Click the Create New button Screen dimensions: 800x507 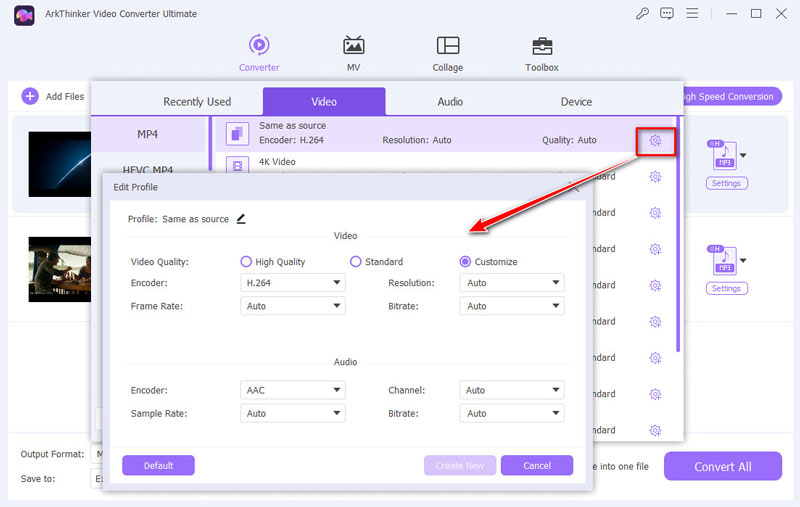[x=460, y=465]
